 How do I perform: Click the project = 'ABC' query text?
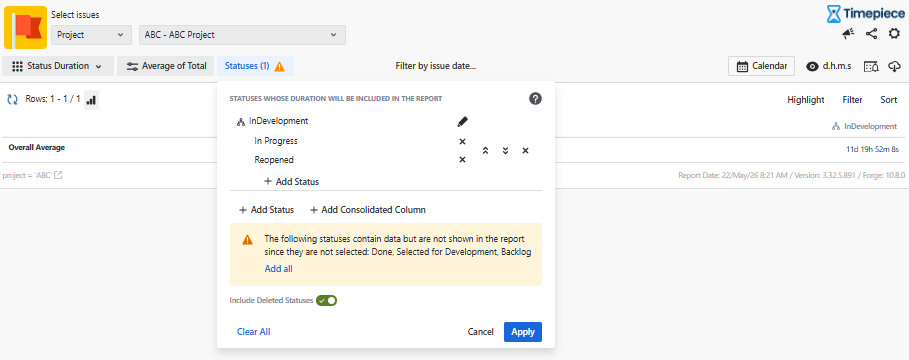point(27,176)
